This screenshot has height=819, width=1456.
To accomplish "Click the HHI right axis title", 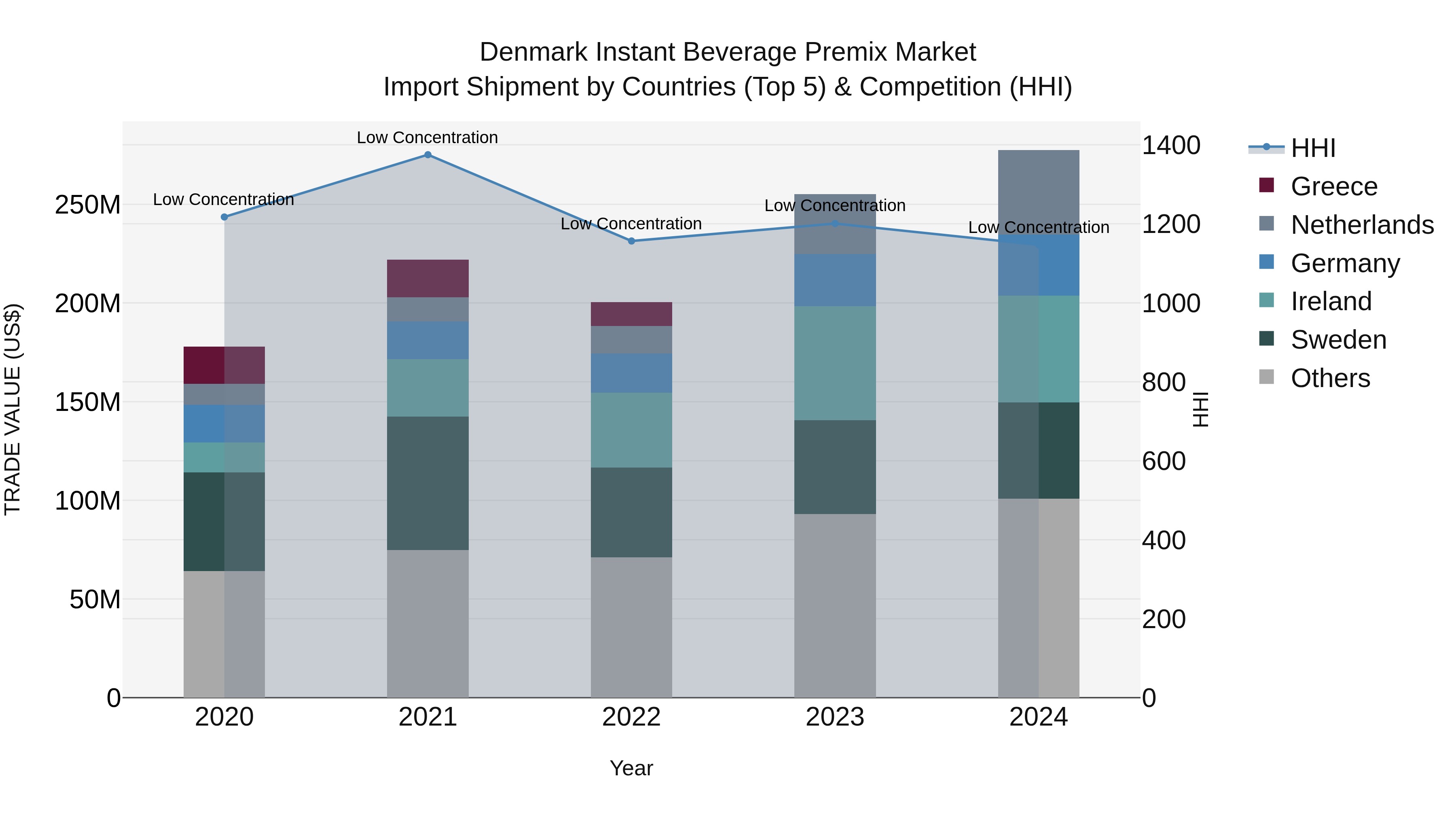I will point(1200,410).
